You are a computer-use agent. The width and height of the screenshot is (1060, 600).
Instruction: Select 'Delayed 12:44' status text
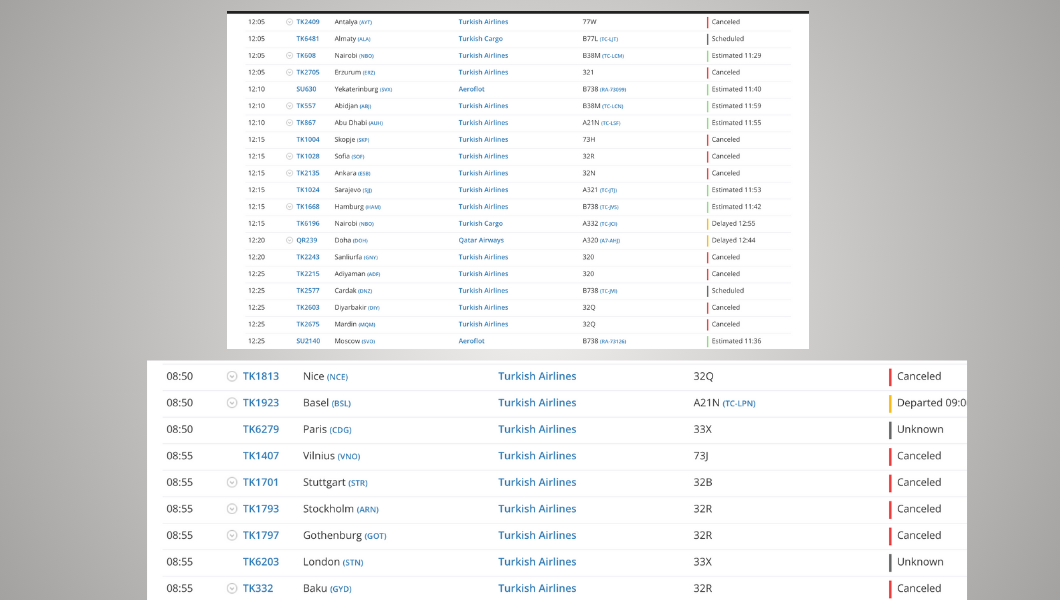[733, 241]
